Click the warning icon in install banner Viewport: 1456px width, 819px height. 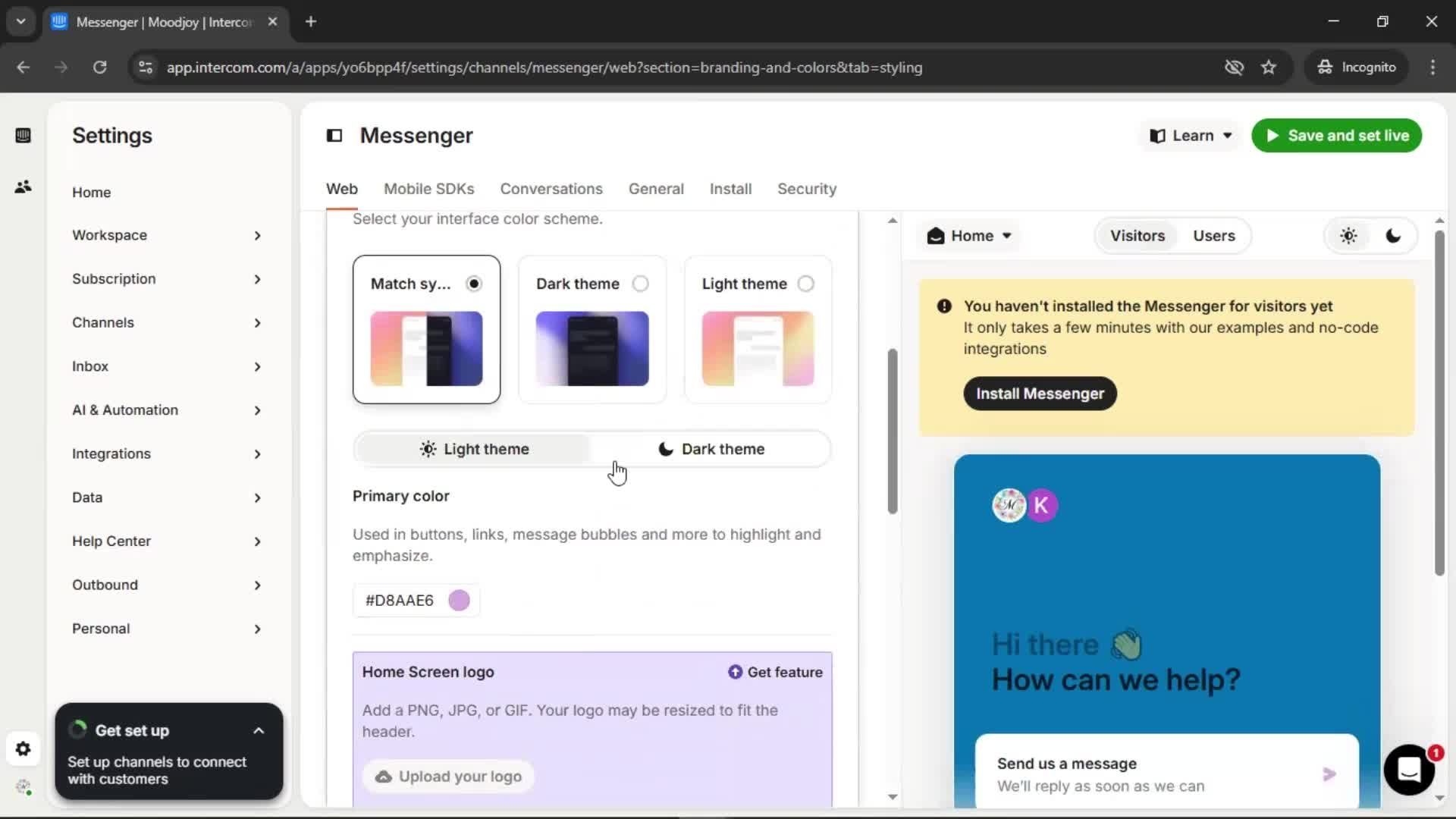pos(944,306)
